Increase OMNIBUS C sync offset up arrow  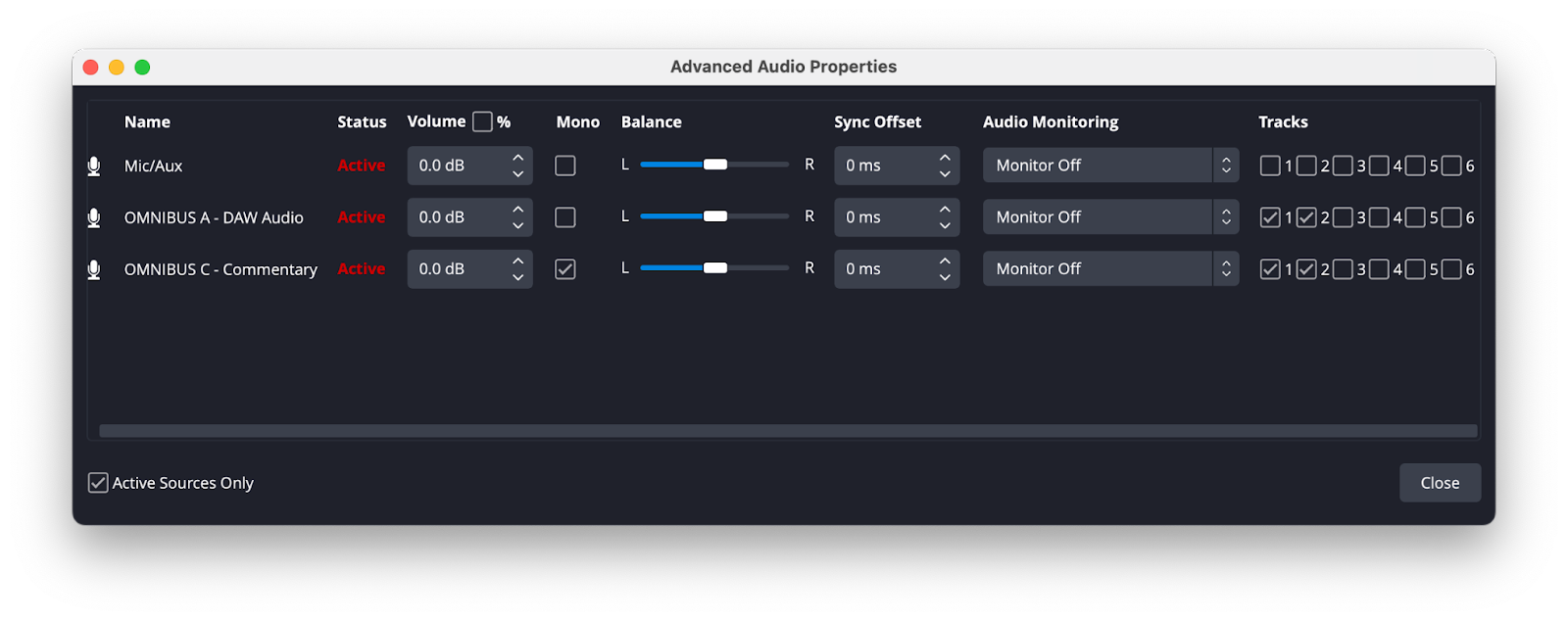point(945,261)
